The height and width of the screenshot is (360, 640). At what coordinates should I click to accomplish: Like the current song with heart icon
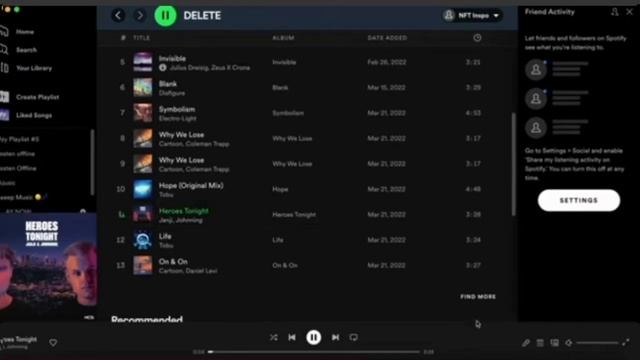(53, 342)
